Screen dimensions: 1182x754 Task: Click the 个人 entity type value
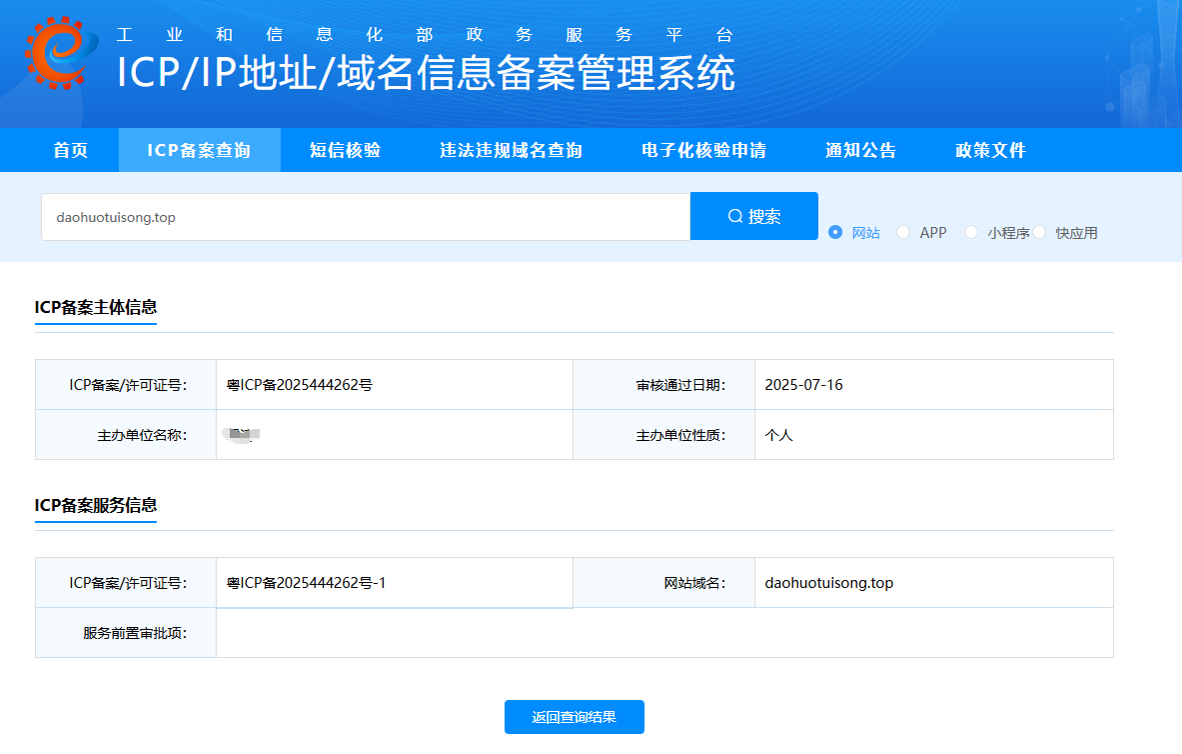(x=779, y=435)
